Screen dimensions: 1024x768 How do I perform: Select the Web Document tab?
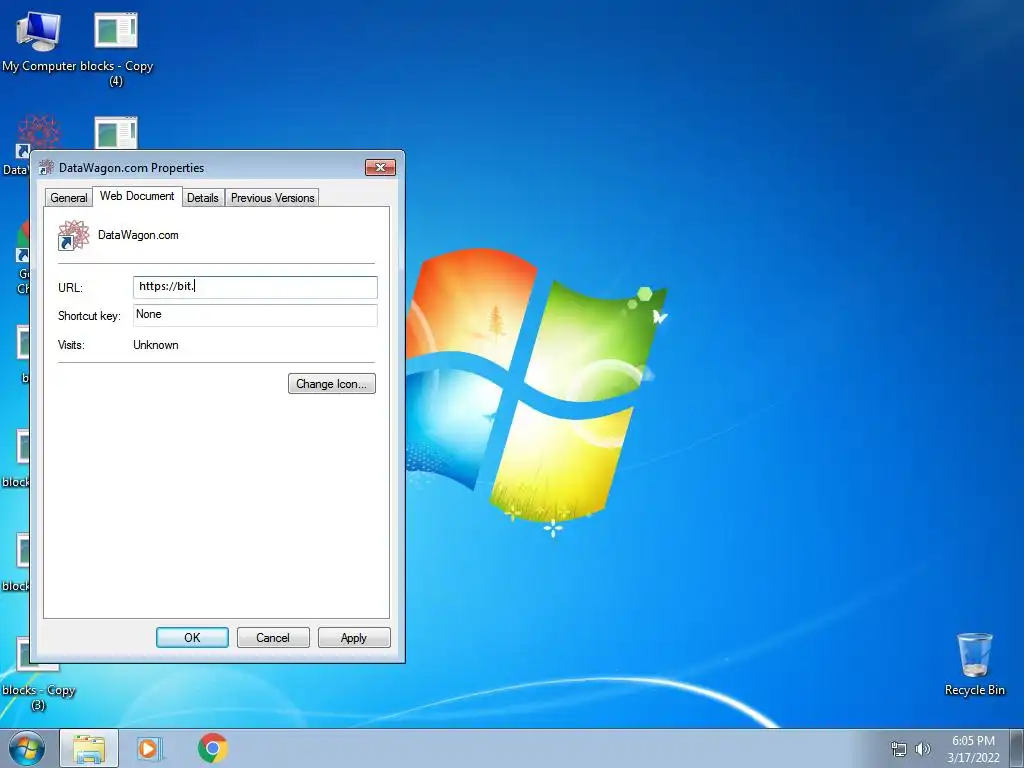[x=137, y=196]
